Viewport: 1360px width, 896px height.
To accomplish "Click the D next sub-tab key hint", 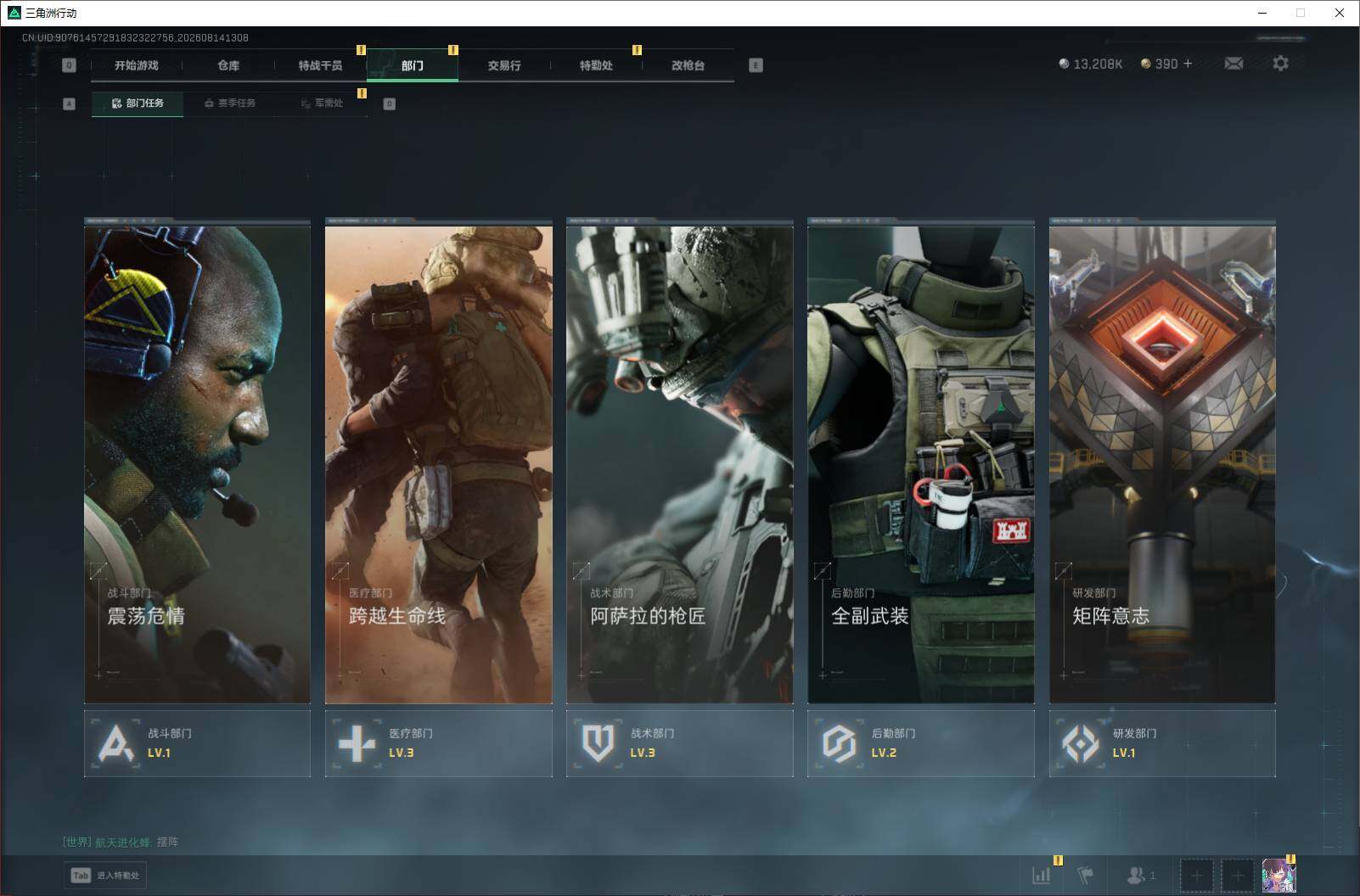I will click(389, 104).
